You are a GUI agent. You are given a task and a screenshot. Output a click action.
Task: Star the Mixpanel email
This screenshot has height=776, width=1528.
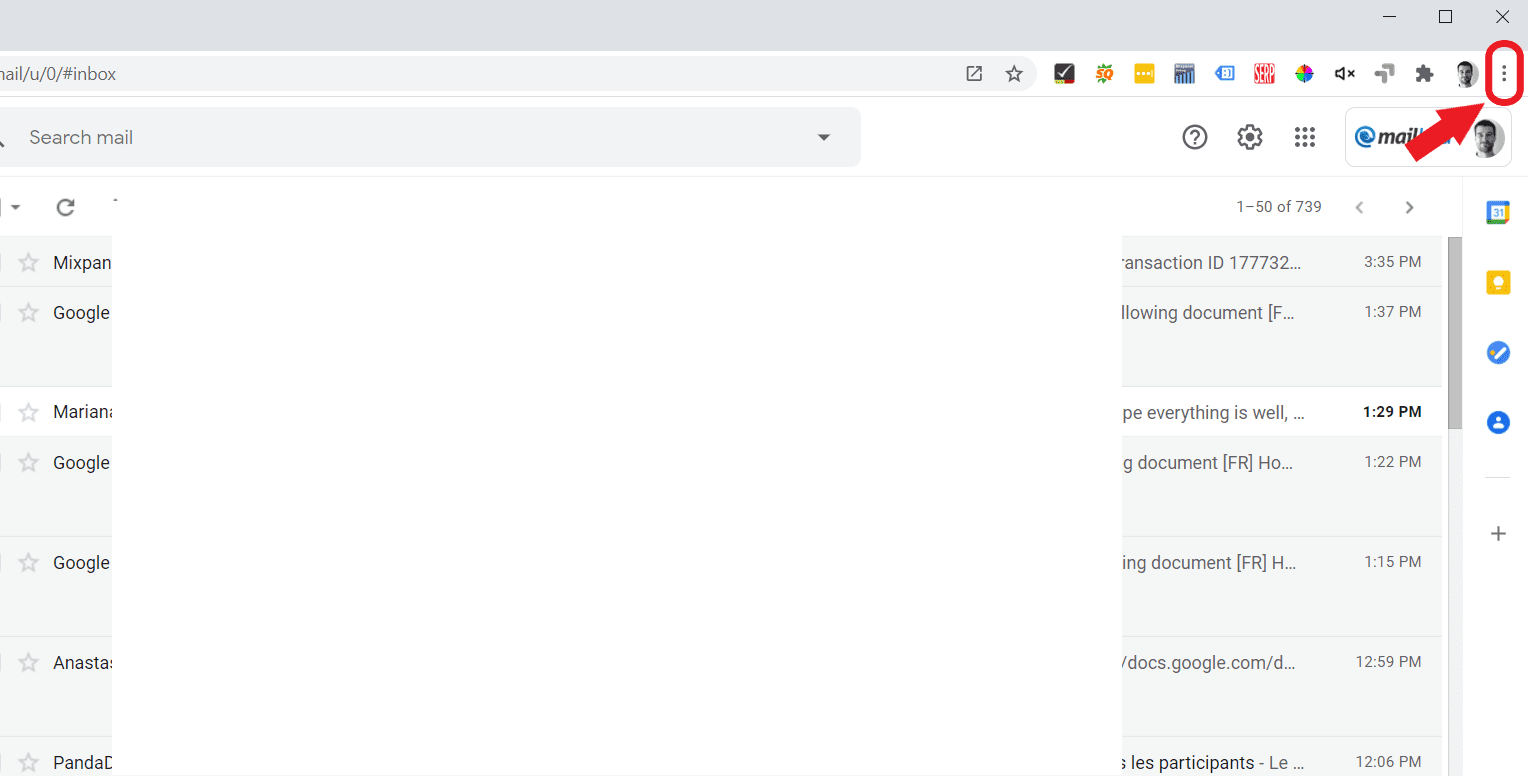[29, 262]
